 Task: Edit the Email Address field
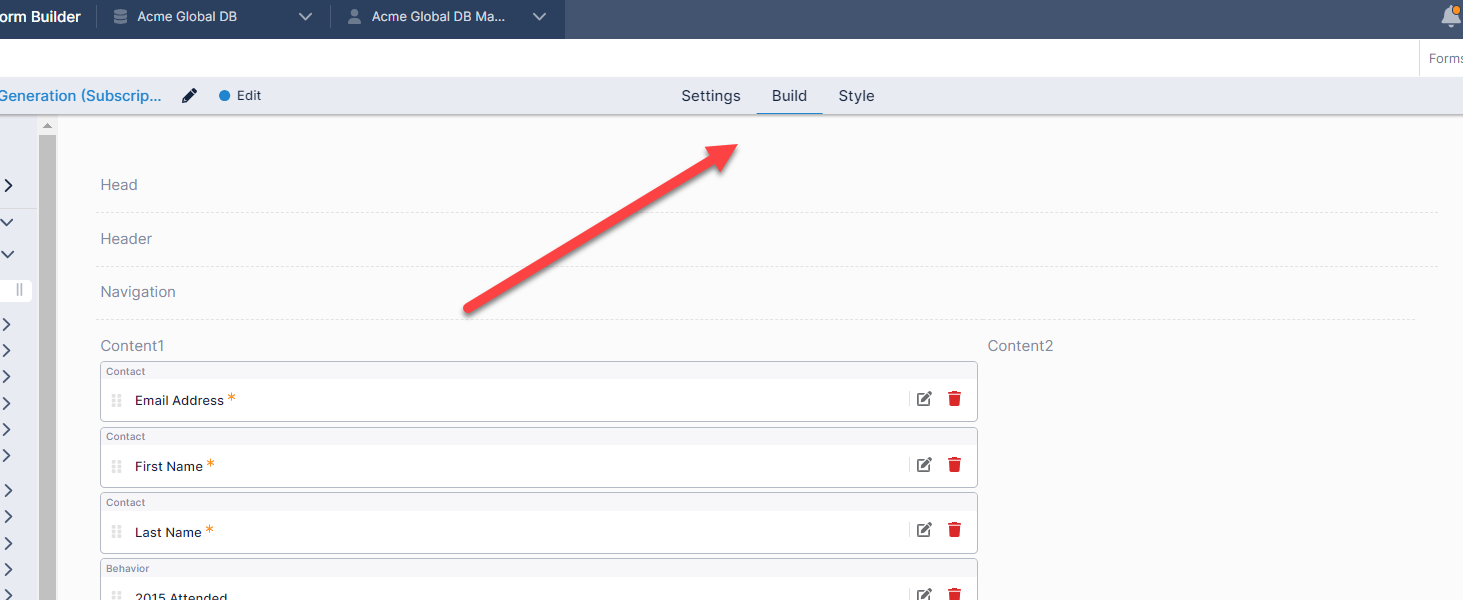[924, 399]
